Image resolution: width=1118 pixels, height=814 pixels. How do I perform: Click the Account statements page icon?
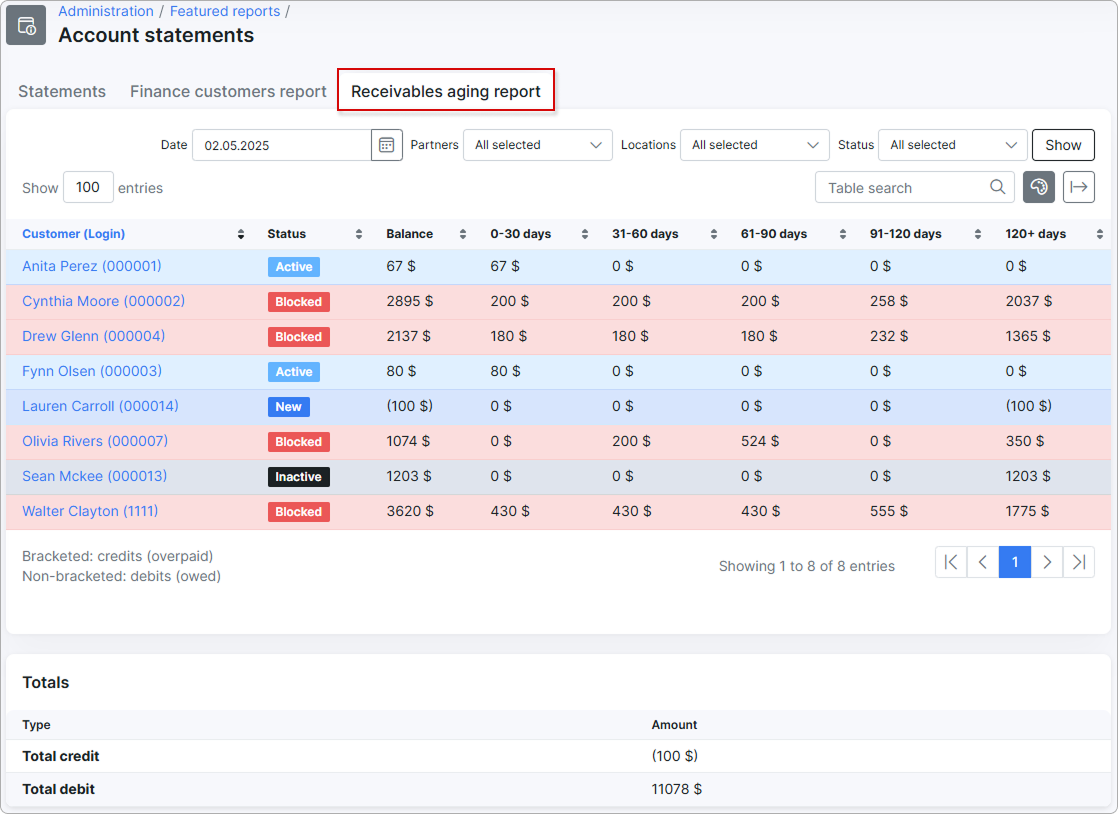pos(26,25)
